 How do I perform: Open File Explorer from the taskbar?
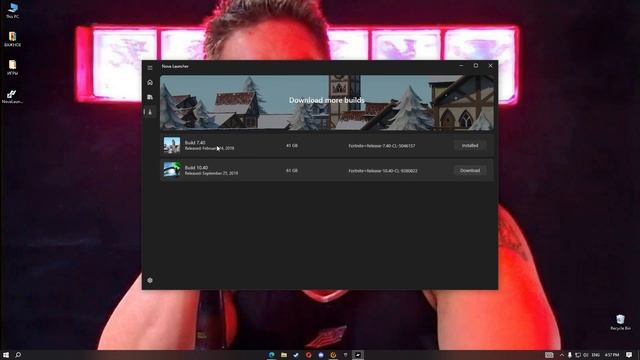[x=284, y=355]
